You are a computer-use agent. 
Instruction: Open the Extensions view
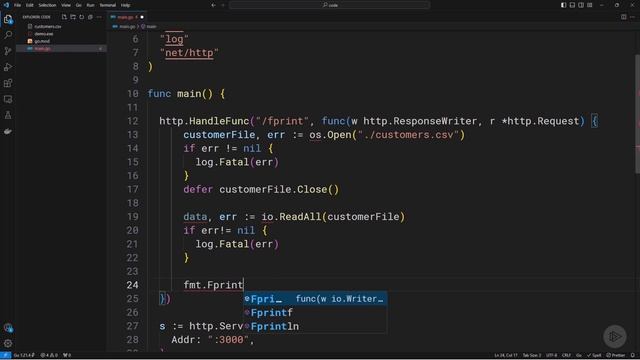pos(8,83)
